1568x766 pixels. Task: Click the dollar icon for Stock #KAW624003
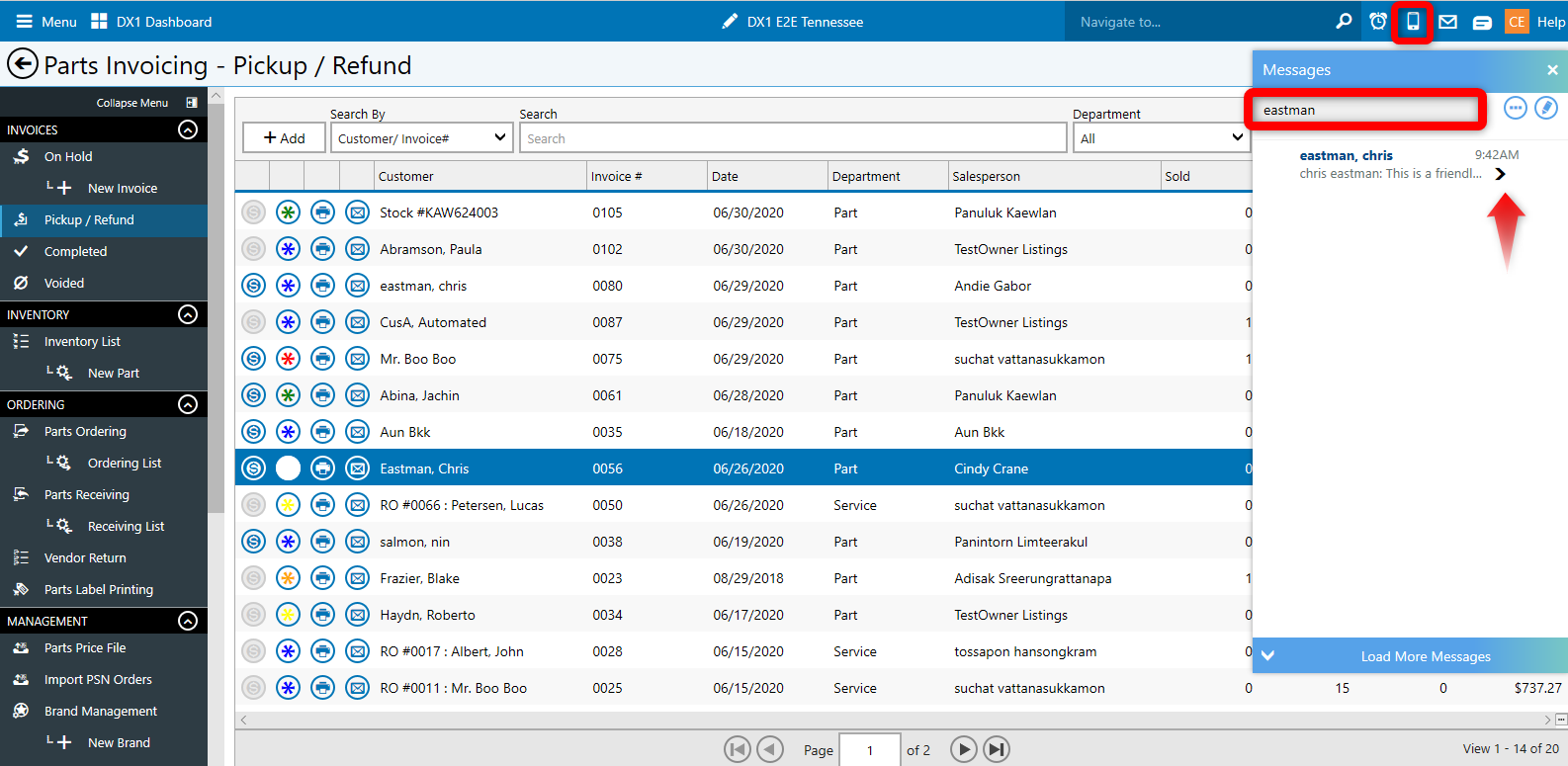254,213
